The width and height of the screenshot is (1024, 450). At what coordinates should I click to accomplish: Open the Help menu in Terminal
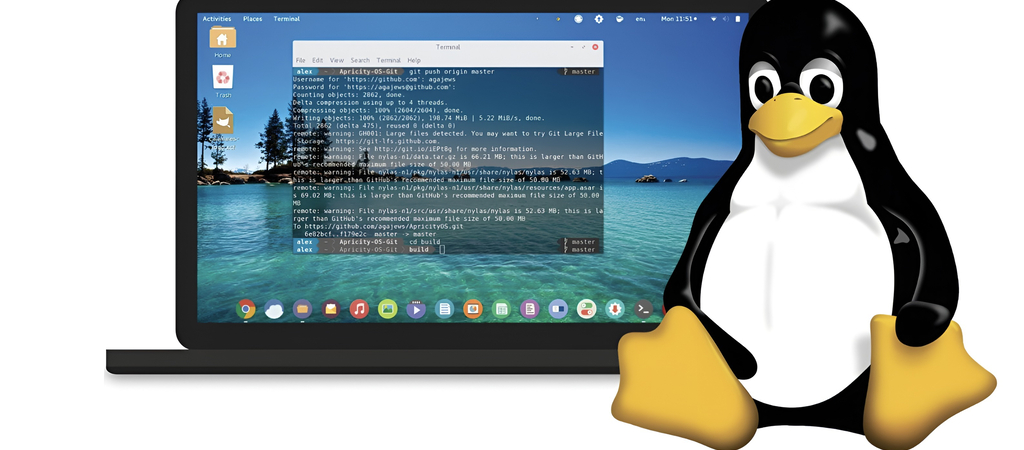tap(414, 60)
